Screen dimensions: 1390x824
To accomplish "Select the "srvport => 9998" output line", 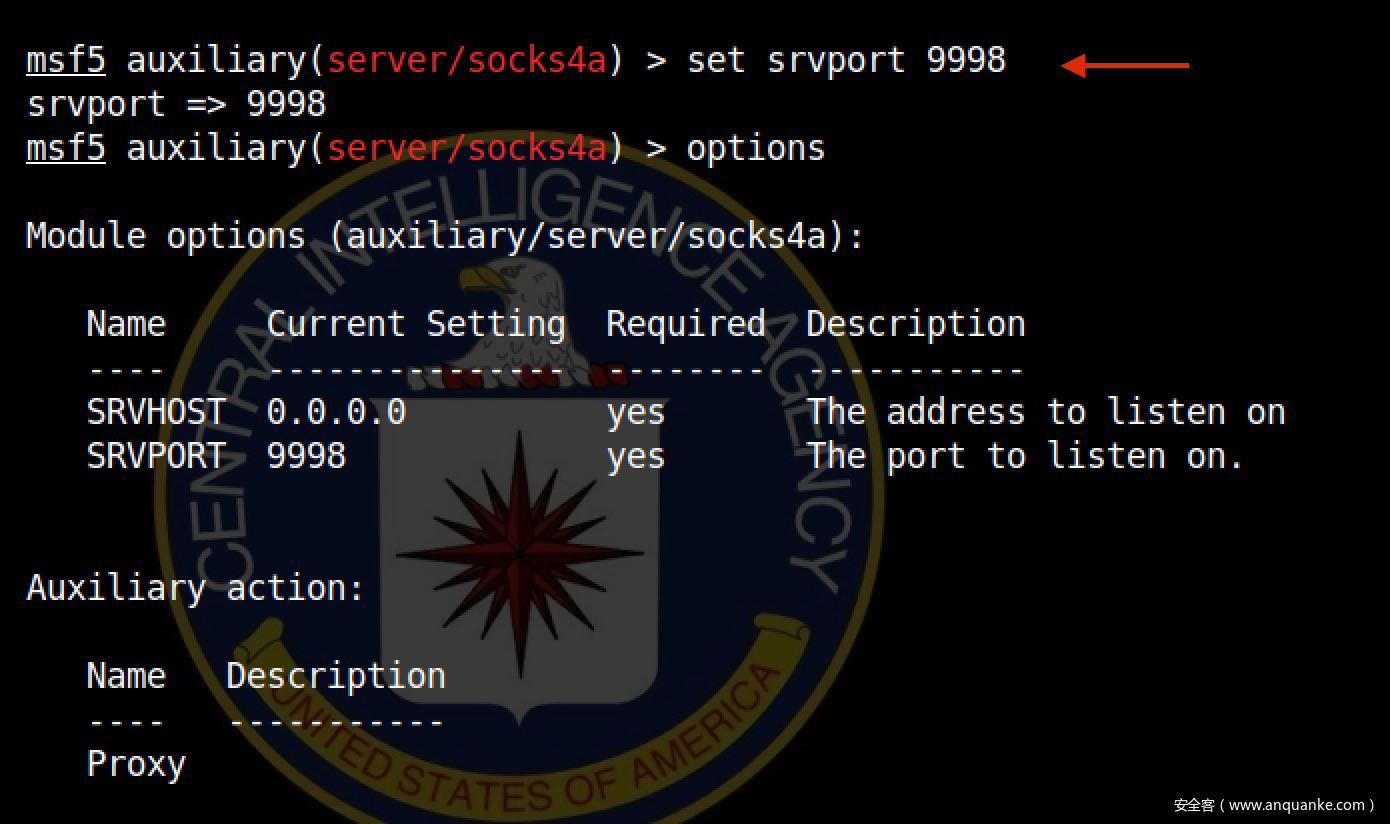I will pyautogui.click(x=176, y=104).
